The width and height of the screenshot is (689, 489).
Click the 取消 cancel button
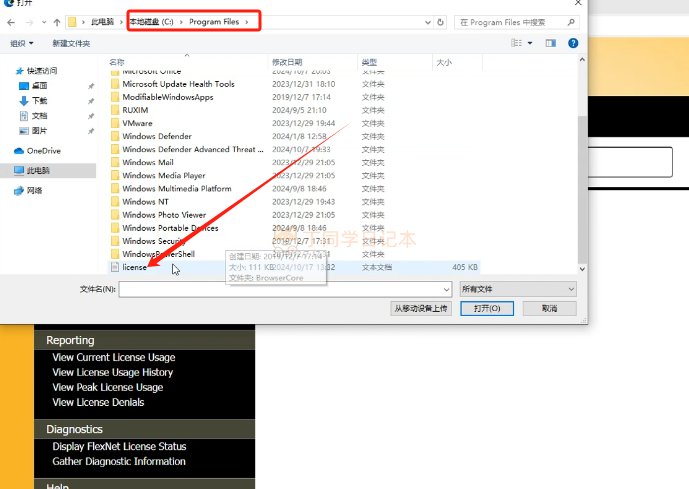coord(550,308)
